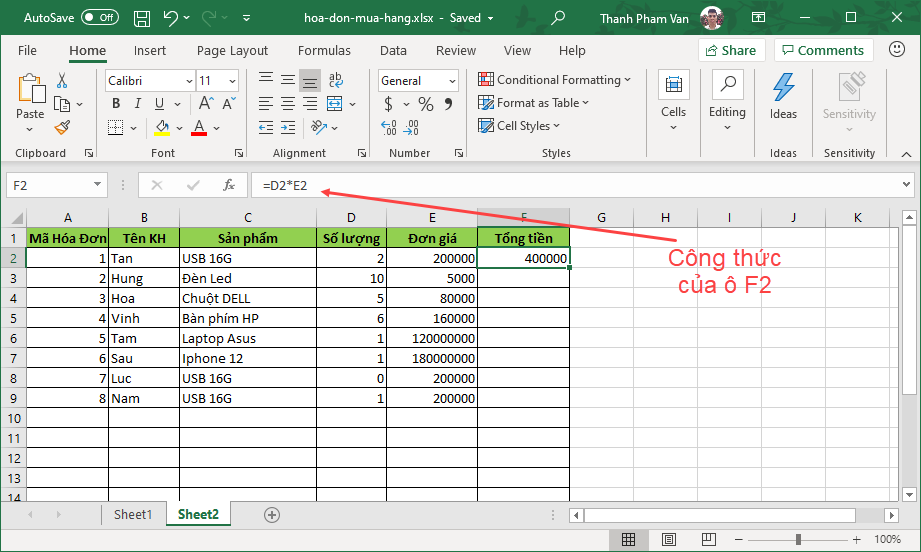Click Increase Decimal icon
The image size is (921, 552).
point(389,127)
